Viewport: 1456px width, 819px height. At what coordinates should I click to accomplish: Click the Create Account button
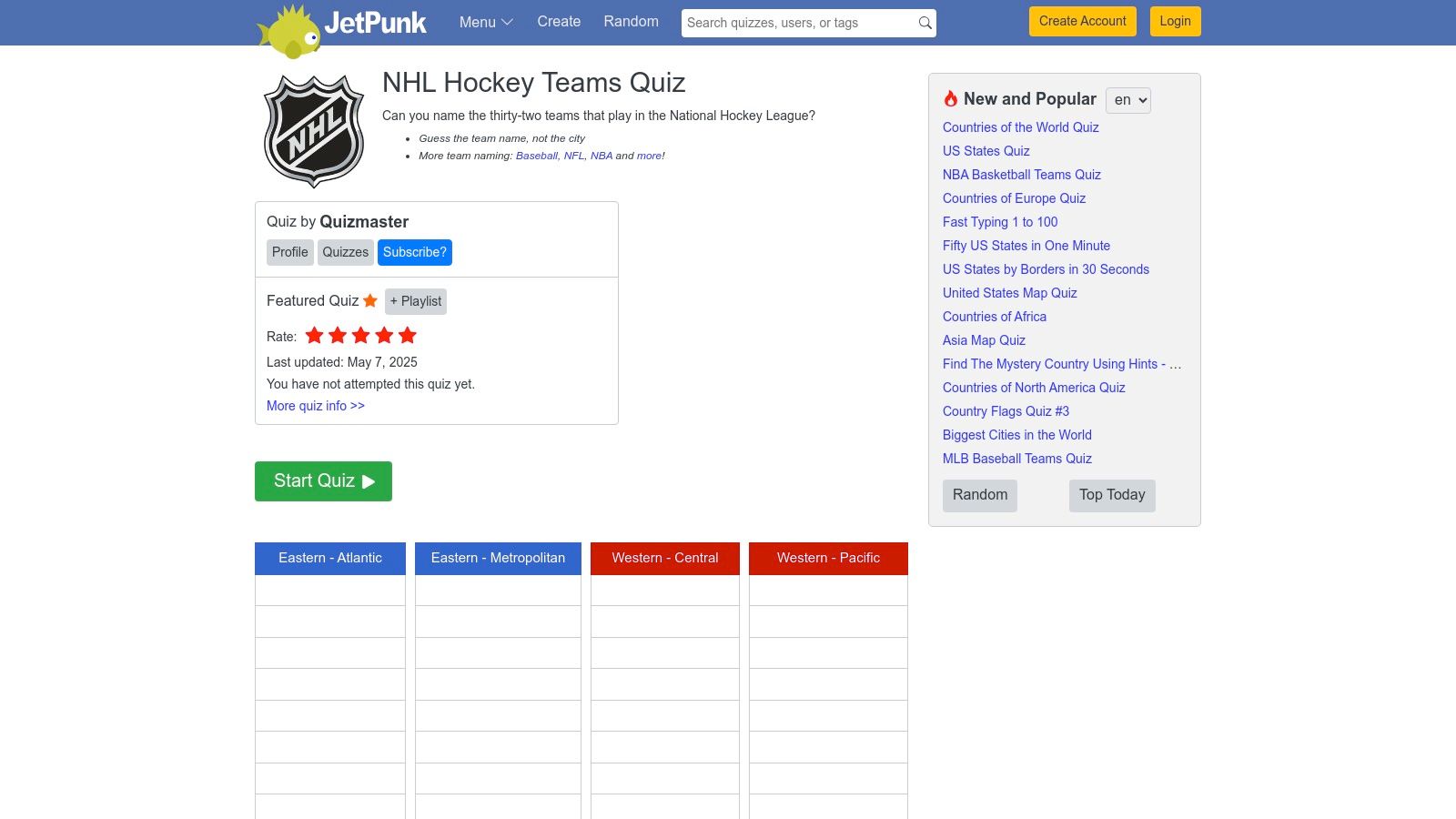point(1082,22)
